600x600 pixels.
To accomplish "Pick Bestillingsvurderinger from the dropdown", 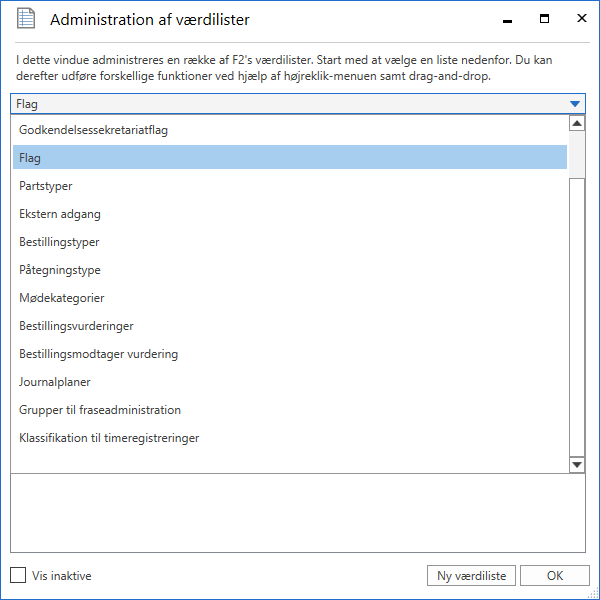I will tap(76, 326).
